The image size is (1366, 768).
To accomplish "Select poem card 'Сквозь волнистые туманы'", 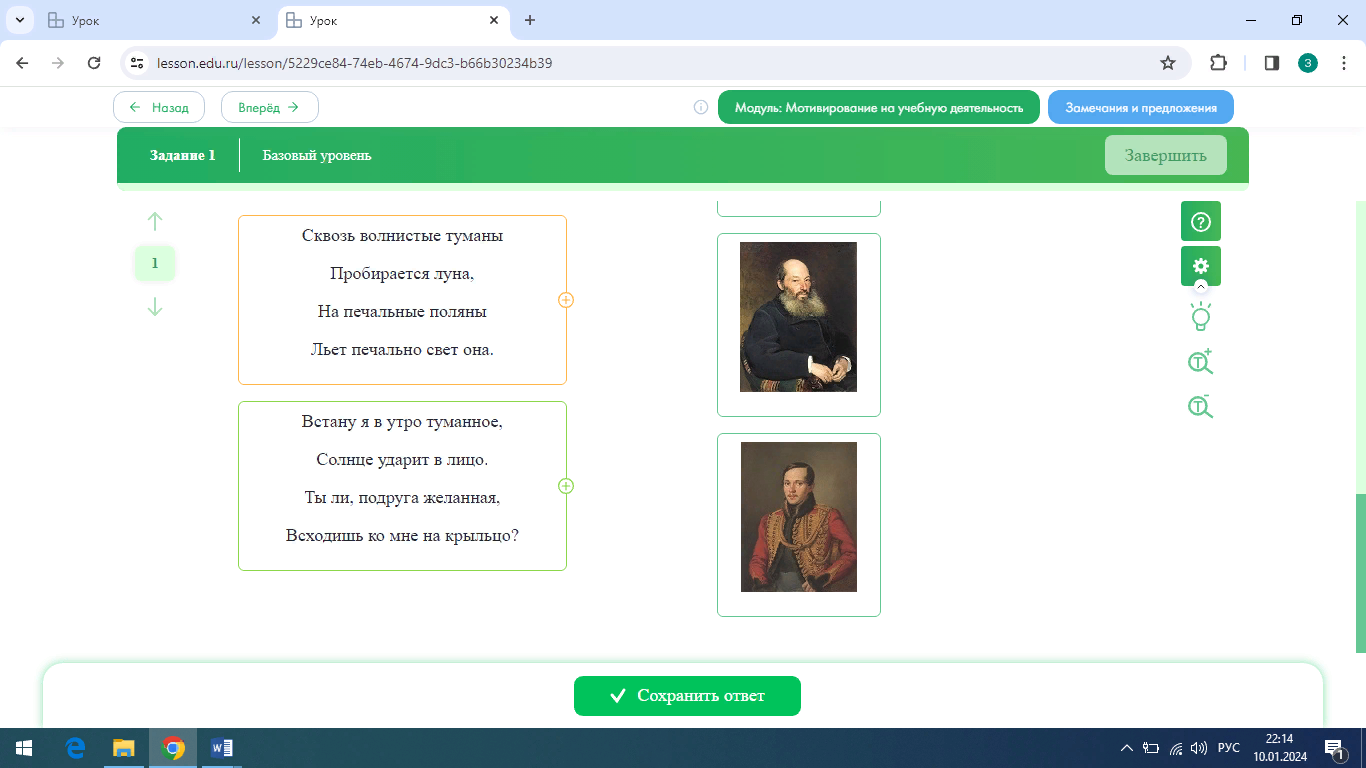I will tap(402, 300).
